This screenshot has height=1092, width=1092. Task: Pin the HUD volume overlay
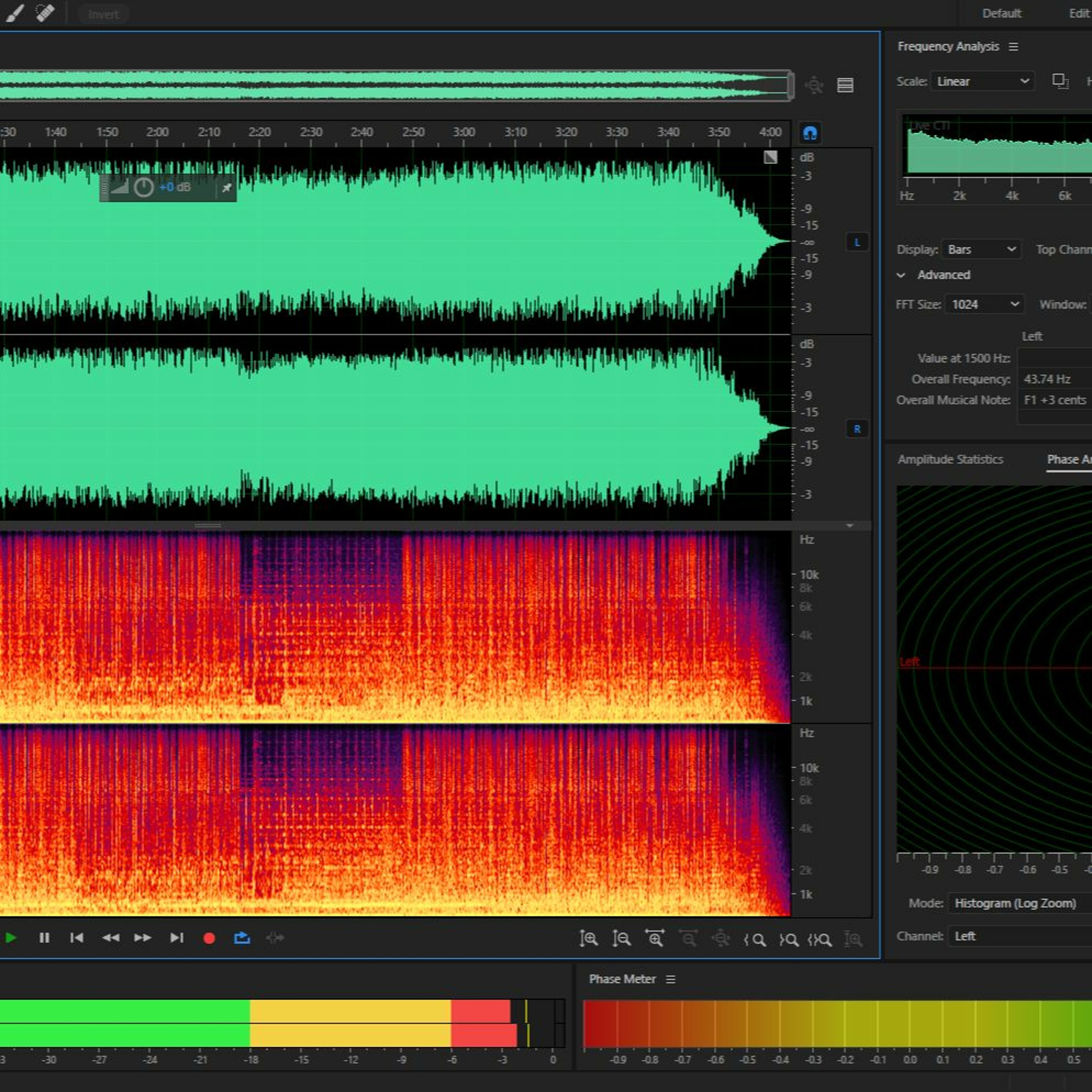(x=227, y=188)
